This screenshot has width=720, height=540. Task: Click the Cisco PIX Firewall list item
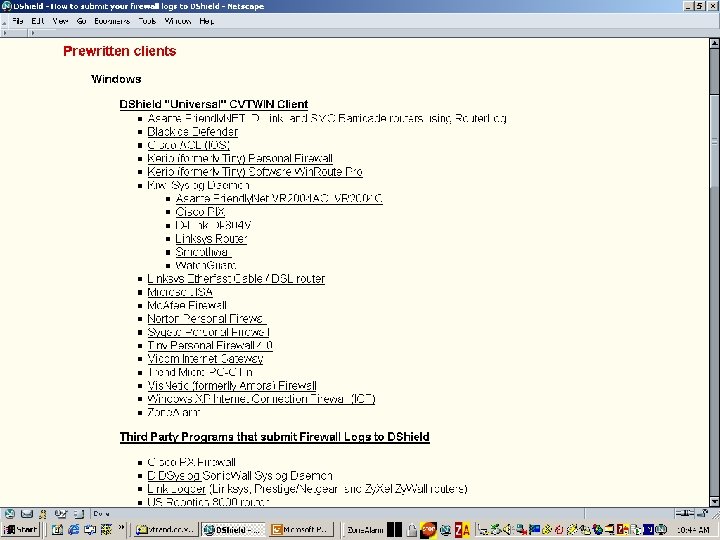coord(191,462)
